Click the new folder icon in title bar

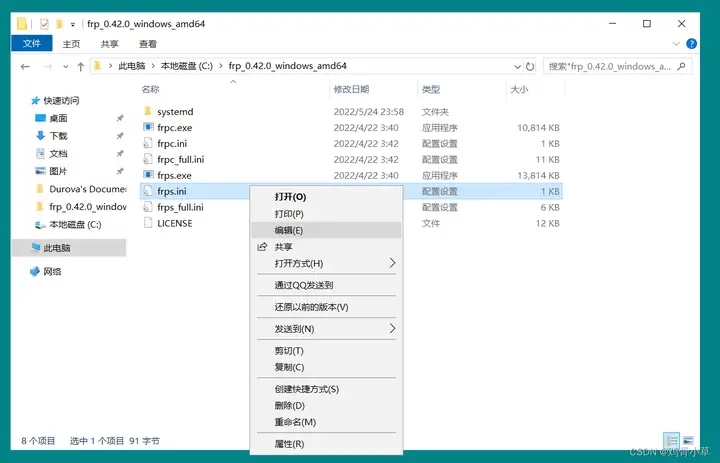(59, 23)
